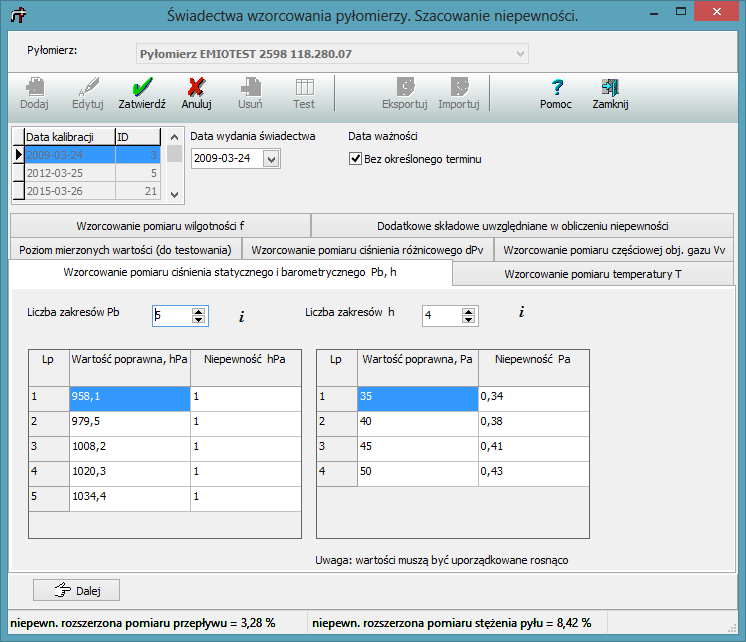
Task: Decrease Liczba zakresów h with the down arrow
Action: [x=468, y=319]
